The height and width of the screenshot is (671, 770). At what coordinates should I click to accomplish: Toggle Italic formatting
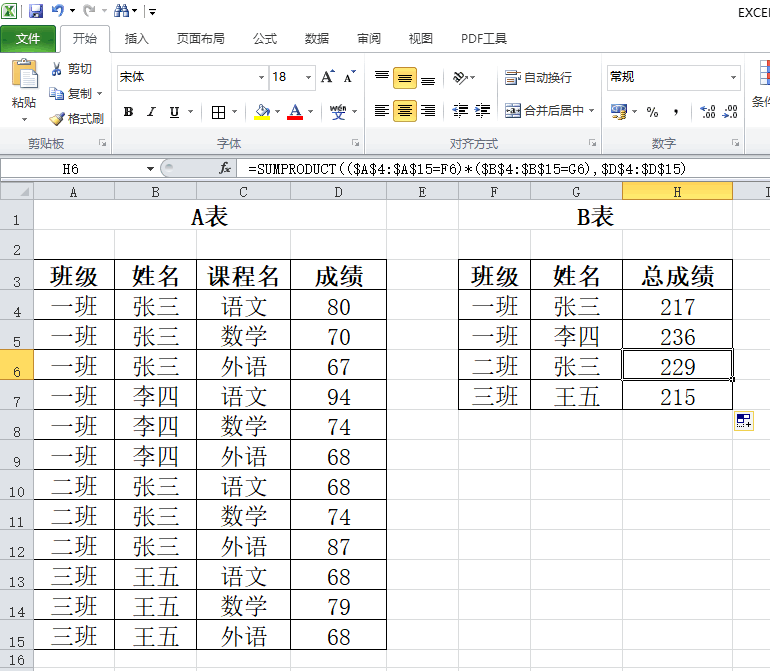151,112
